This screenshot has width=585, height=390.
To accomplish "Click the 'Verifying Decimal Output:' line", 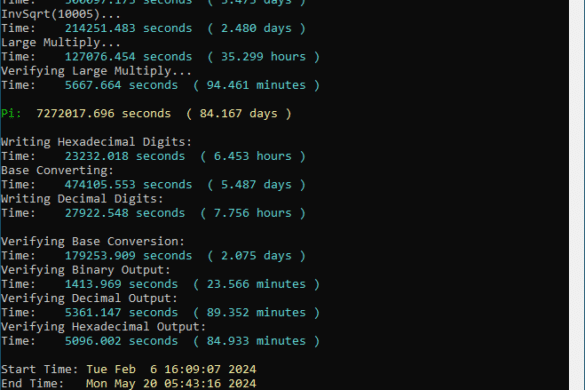I will pyautogui.click(x=89, y=298).
